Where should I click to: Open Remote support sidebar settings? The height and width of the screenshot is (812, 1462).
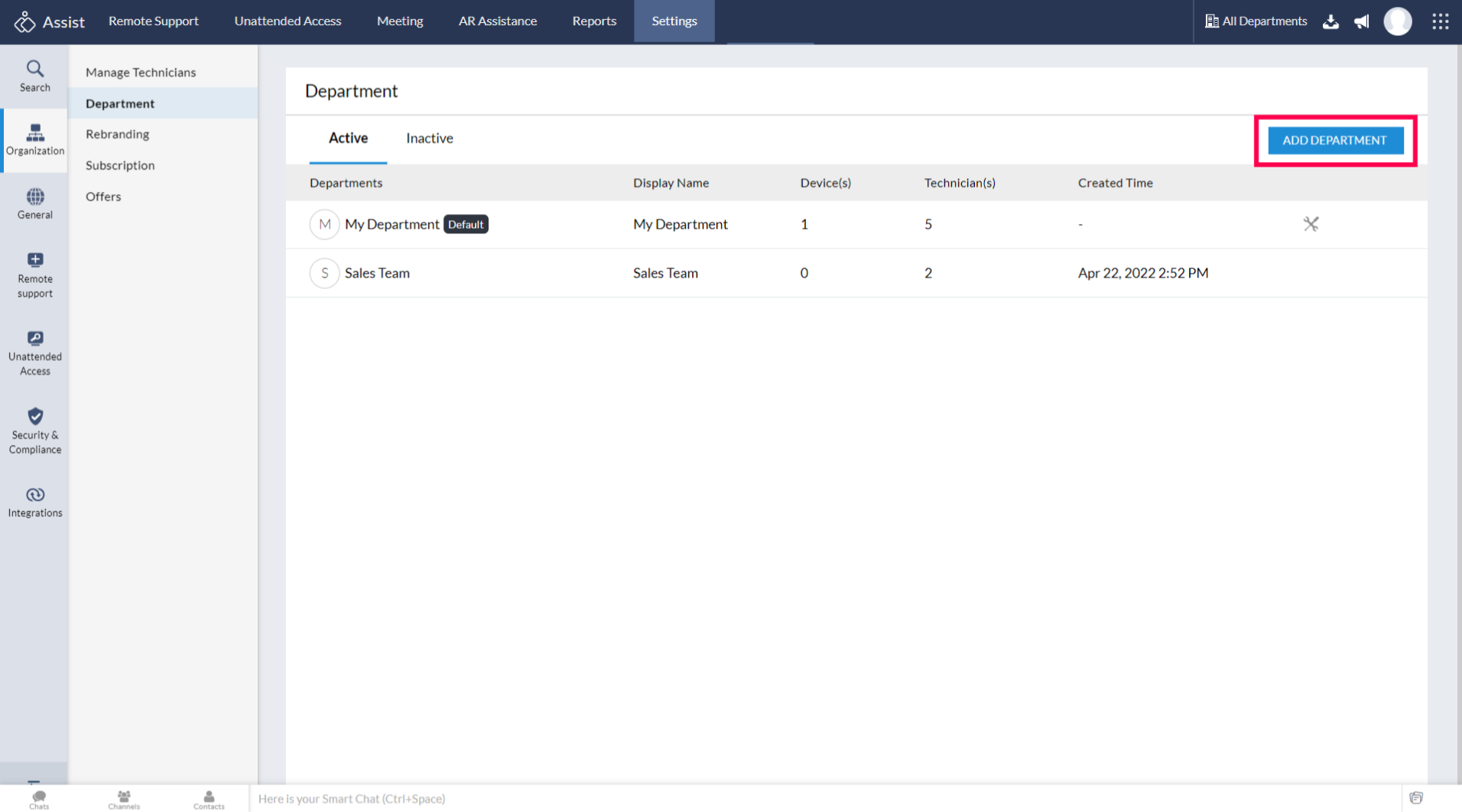click(34, 274)
